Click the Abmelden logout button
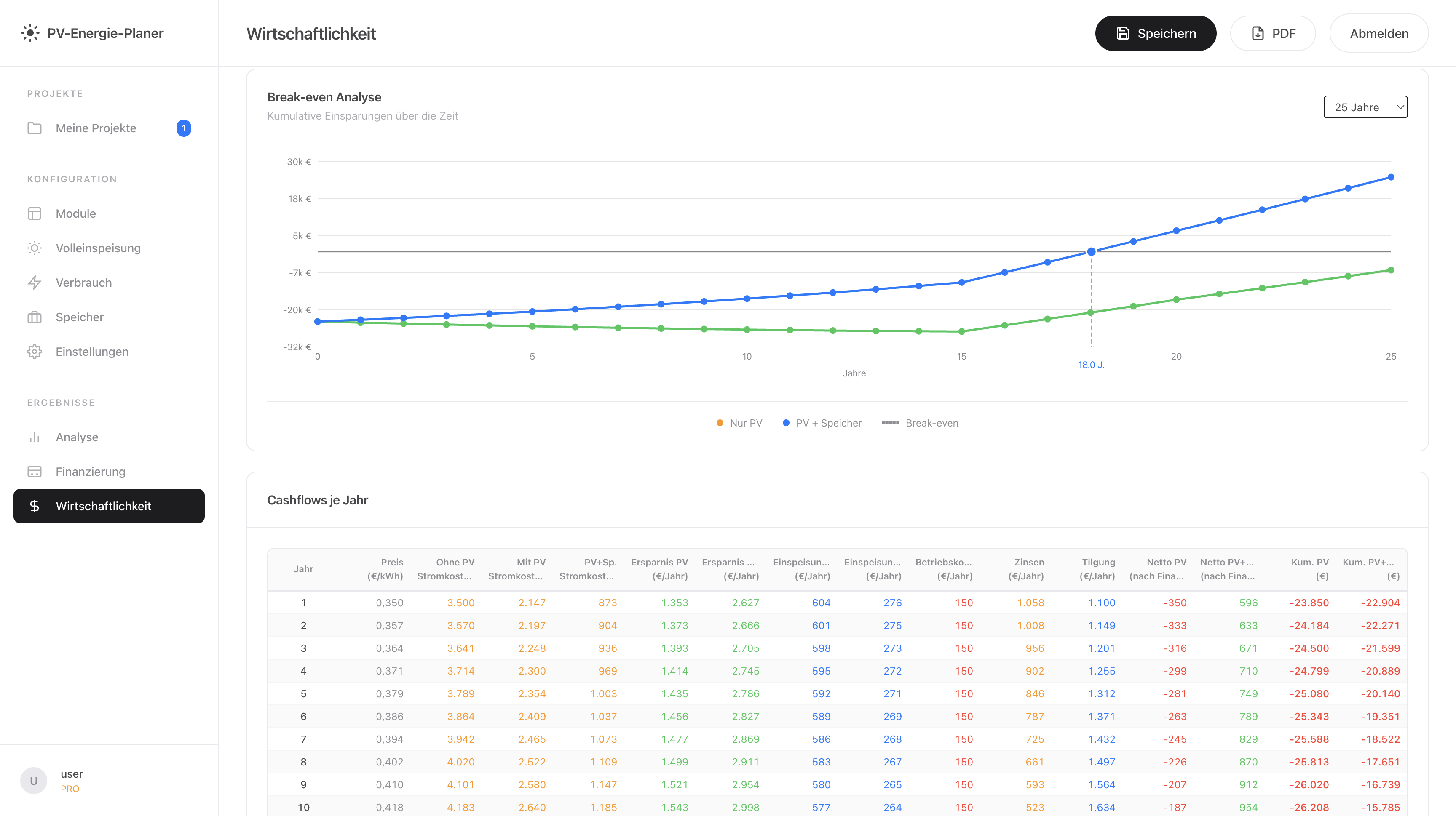This screenshot has width=1456, height=816. (1378, 33)
